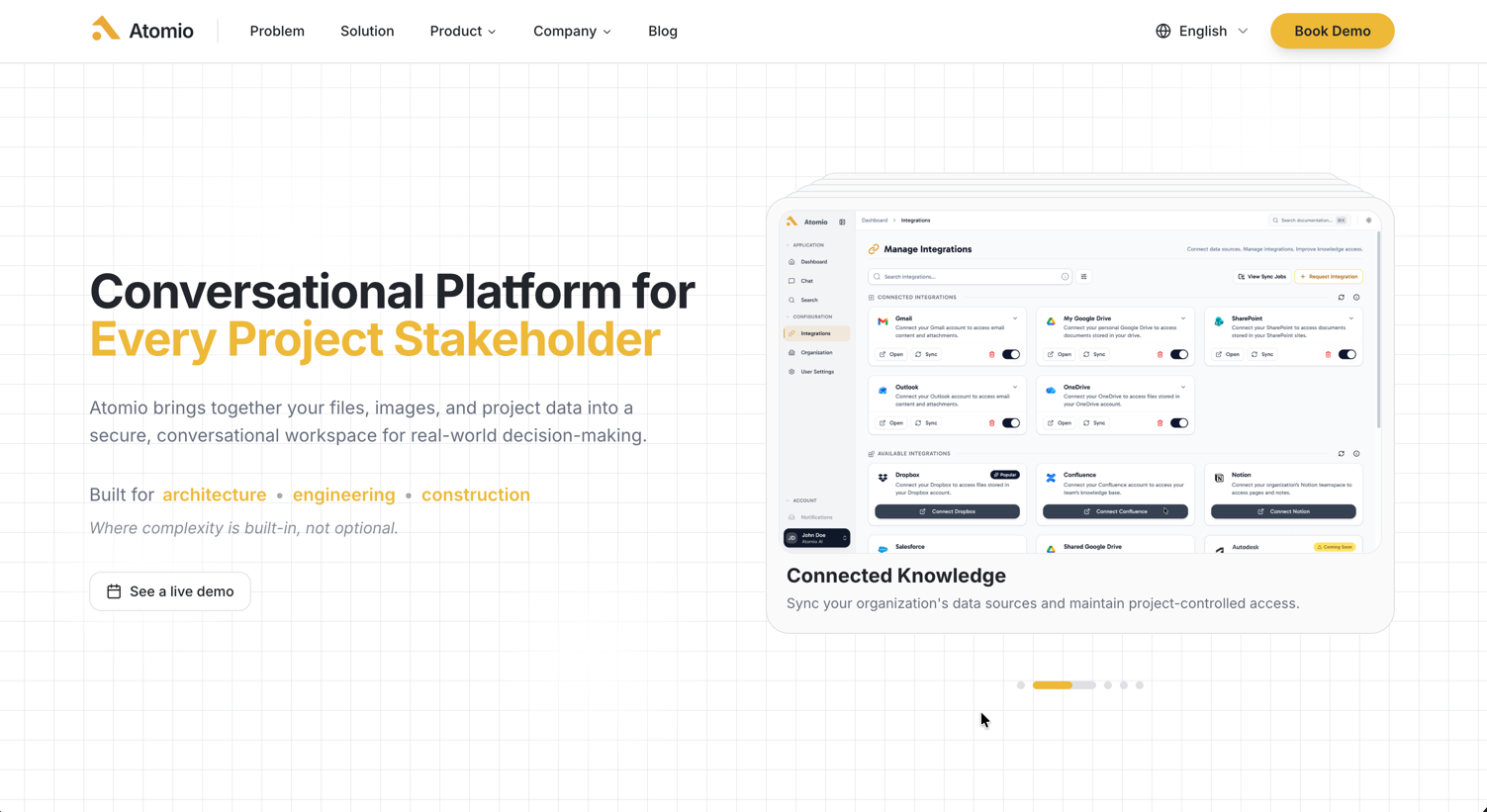The width and height of the screenshot is (1487, 812).
Task: Click the theme sun icon in the preview
Action: coord(1369,221)
